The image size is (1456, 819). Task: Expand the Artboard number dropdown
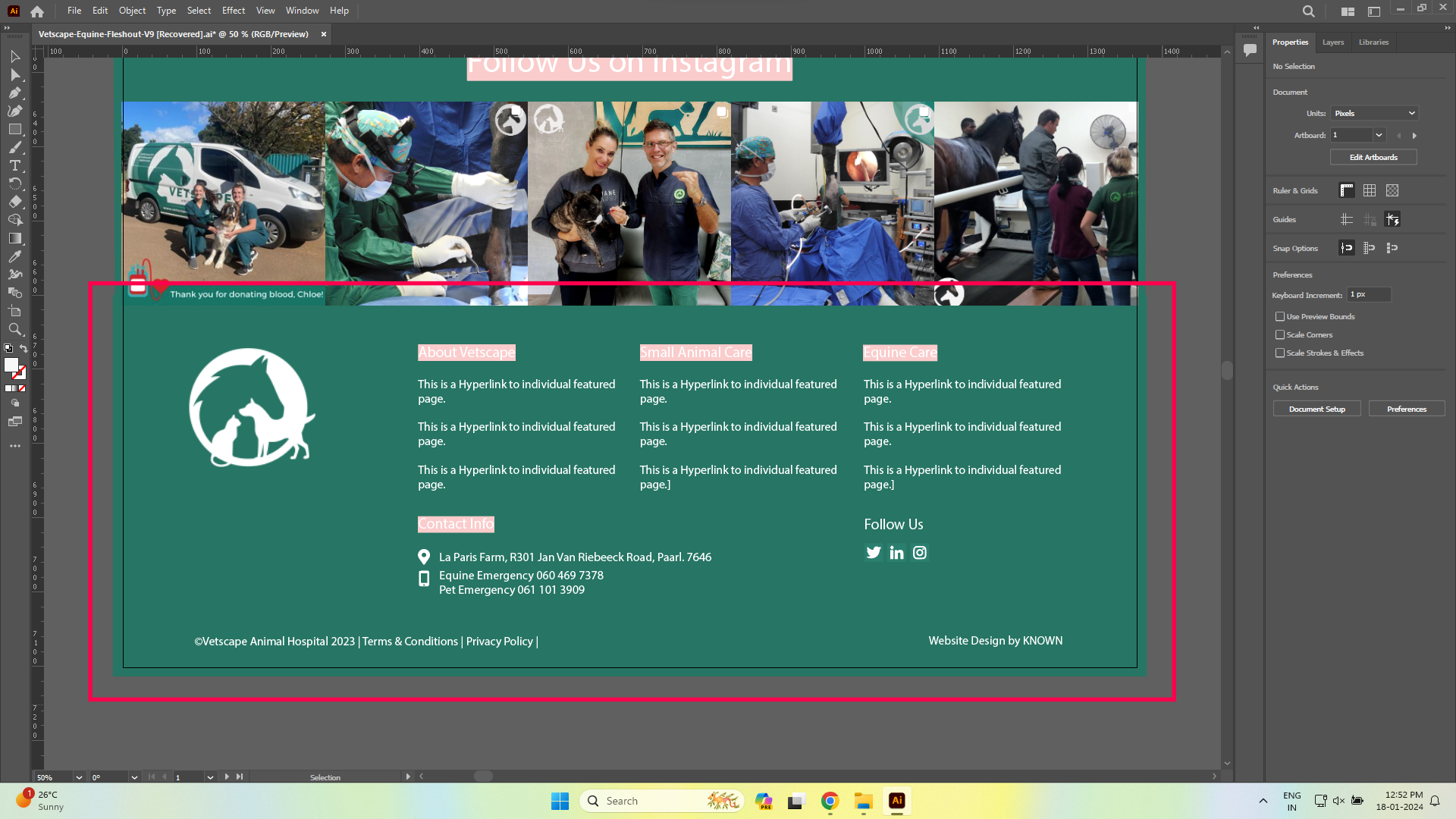[x=1379, y=135]
